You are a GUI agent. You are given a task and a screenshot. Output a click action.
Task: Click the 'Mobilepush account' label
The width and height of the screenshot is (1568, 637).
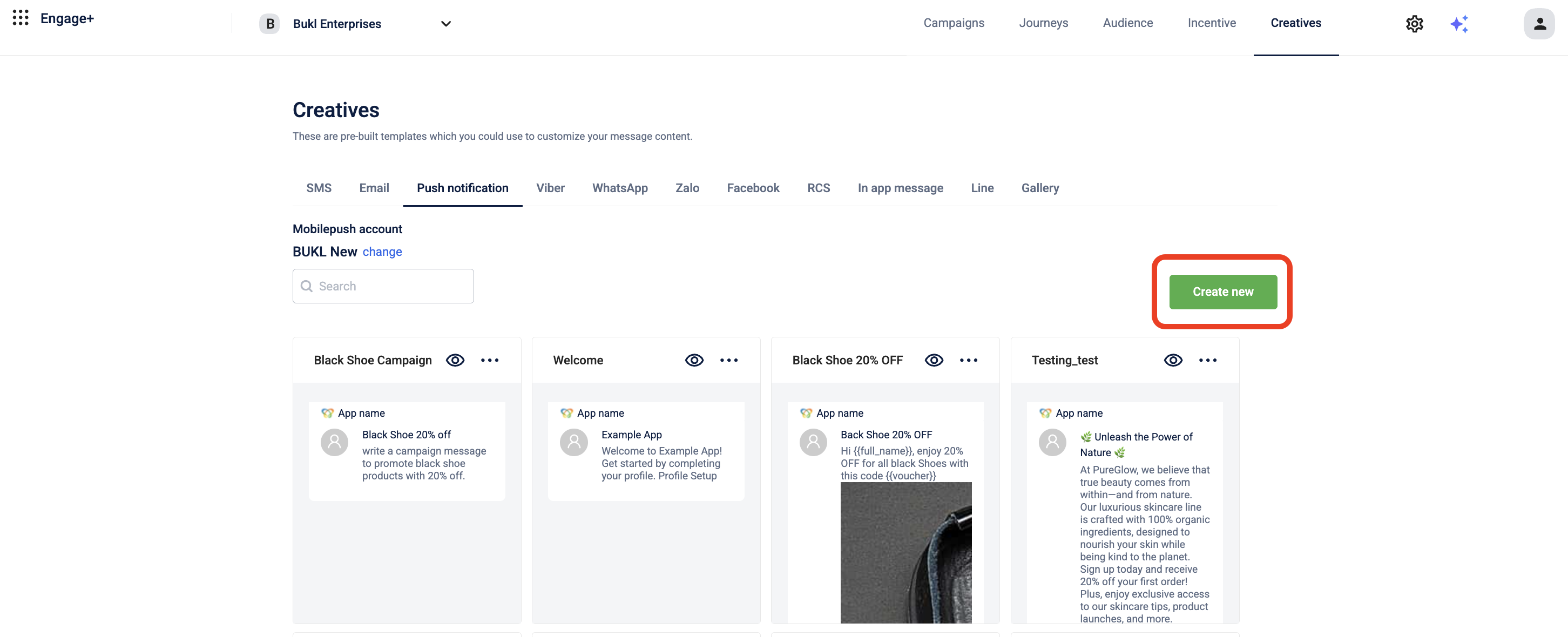tap(347, 229)
